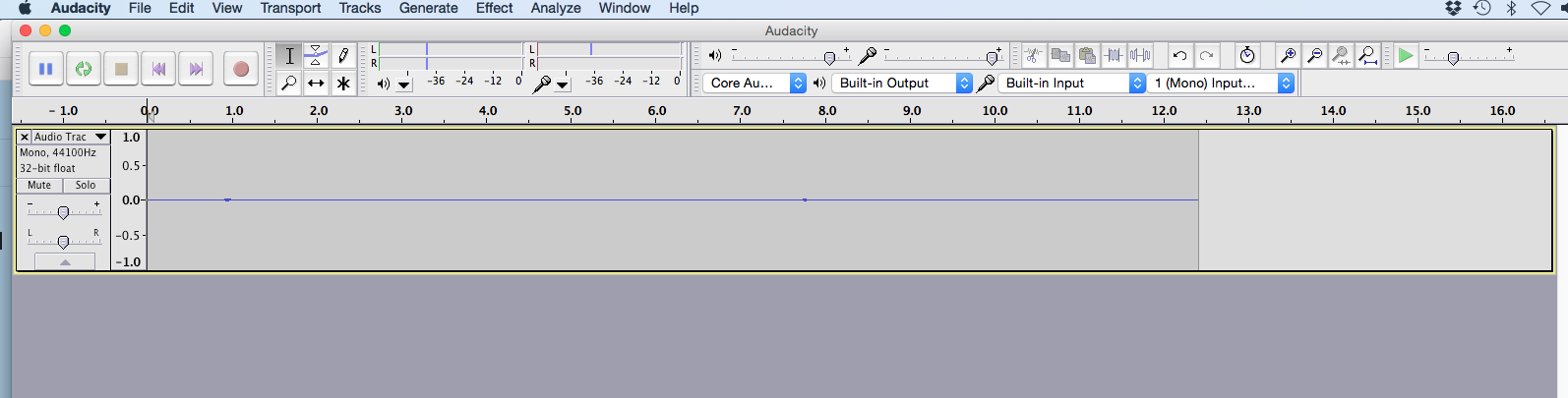Click Fit Selection zoom icon

[1341, 56]
